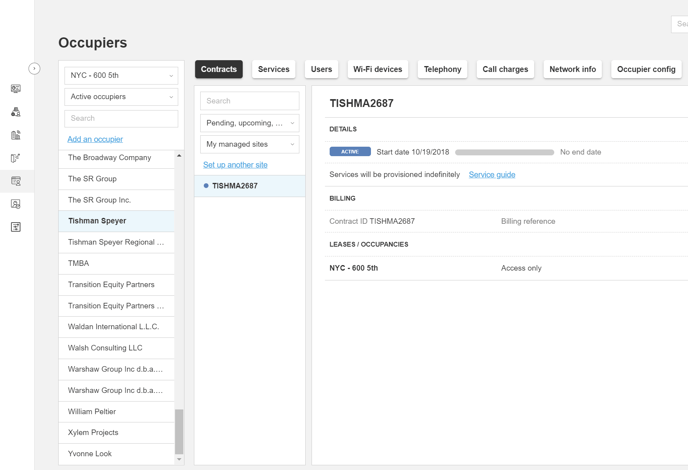Click the list document icon in sidebar
Viewport: 688px width, 470px height.
click(x=16, y=227)
